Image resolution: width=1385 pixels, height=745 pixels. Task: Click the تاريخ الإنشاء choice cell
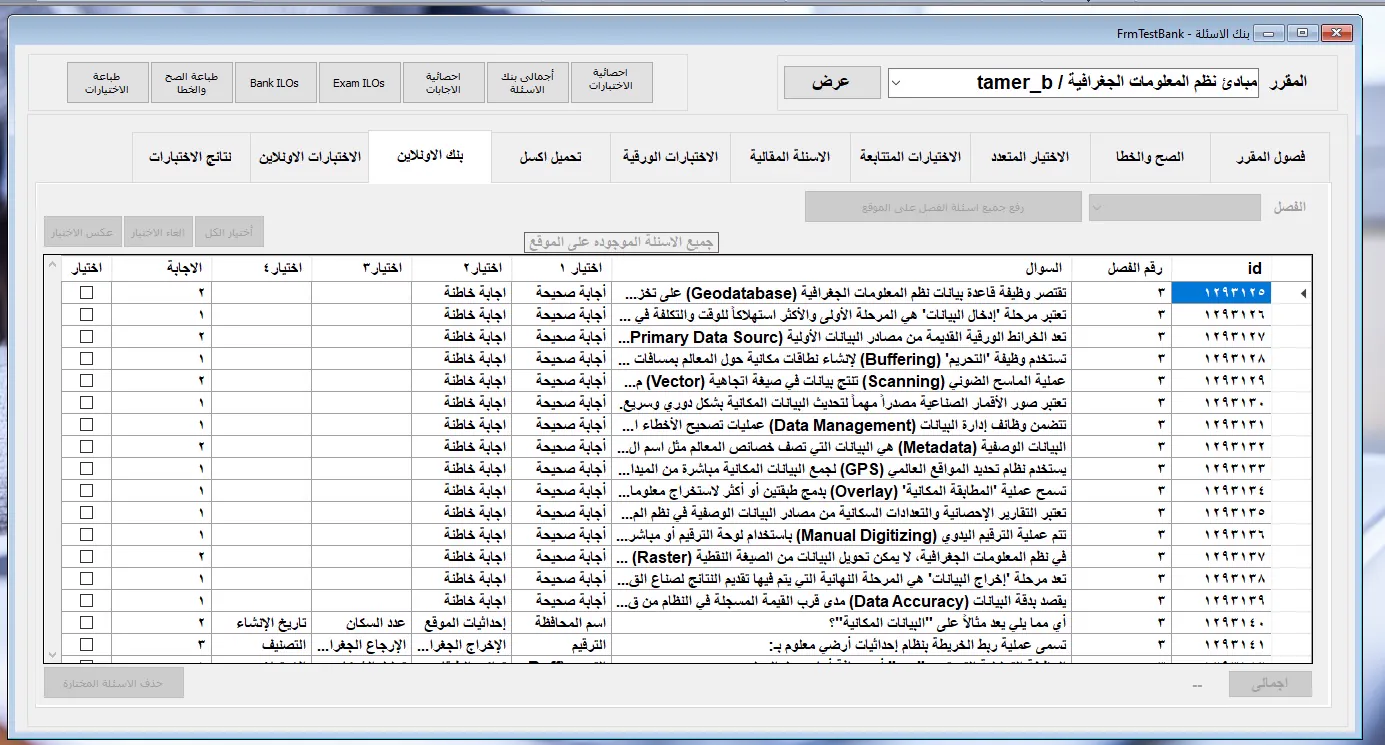coord(261,622)
